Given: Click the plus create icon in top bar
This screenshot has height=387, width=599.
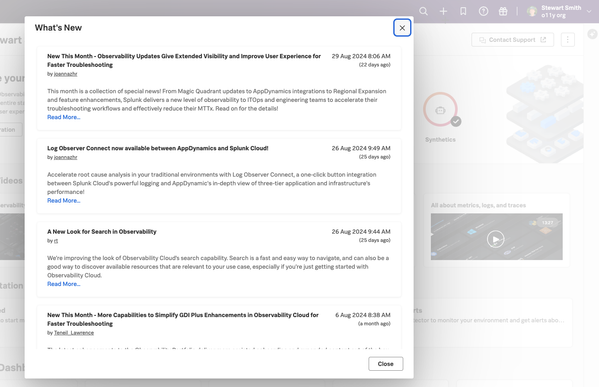Looking at the screenshot, I should point(443,11).
